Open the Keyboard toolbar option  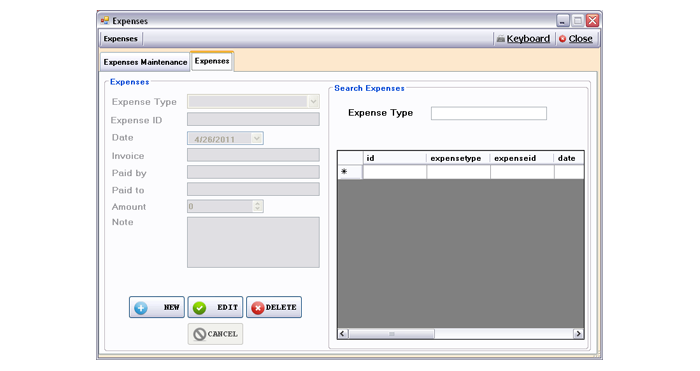pyautogui.click(x=523, y=39)
